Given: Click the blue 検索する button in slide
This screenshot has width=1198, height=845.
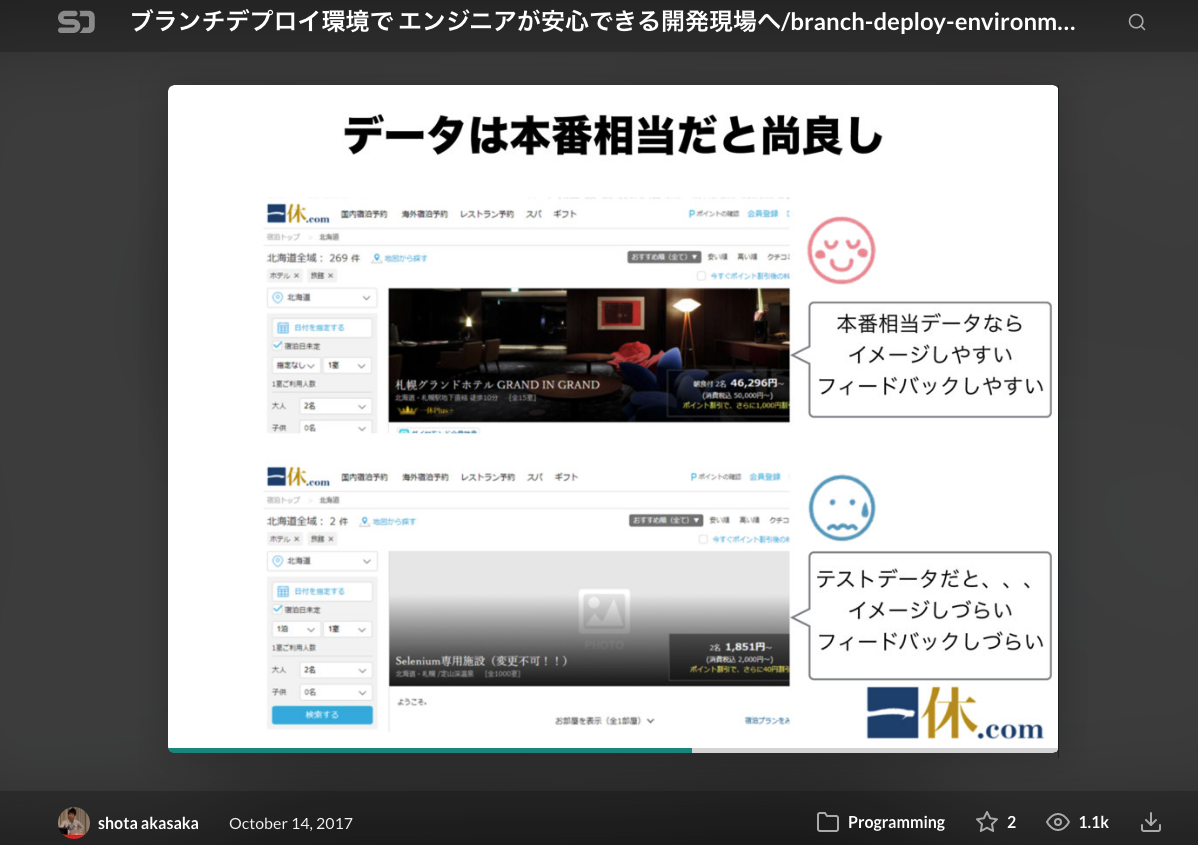Looking at the screenshot, I should 322,715.
